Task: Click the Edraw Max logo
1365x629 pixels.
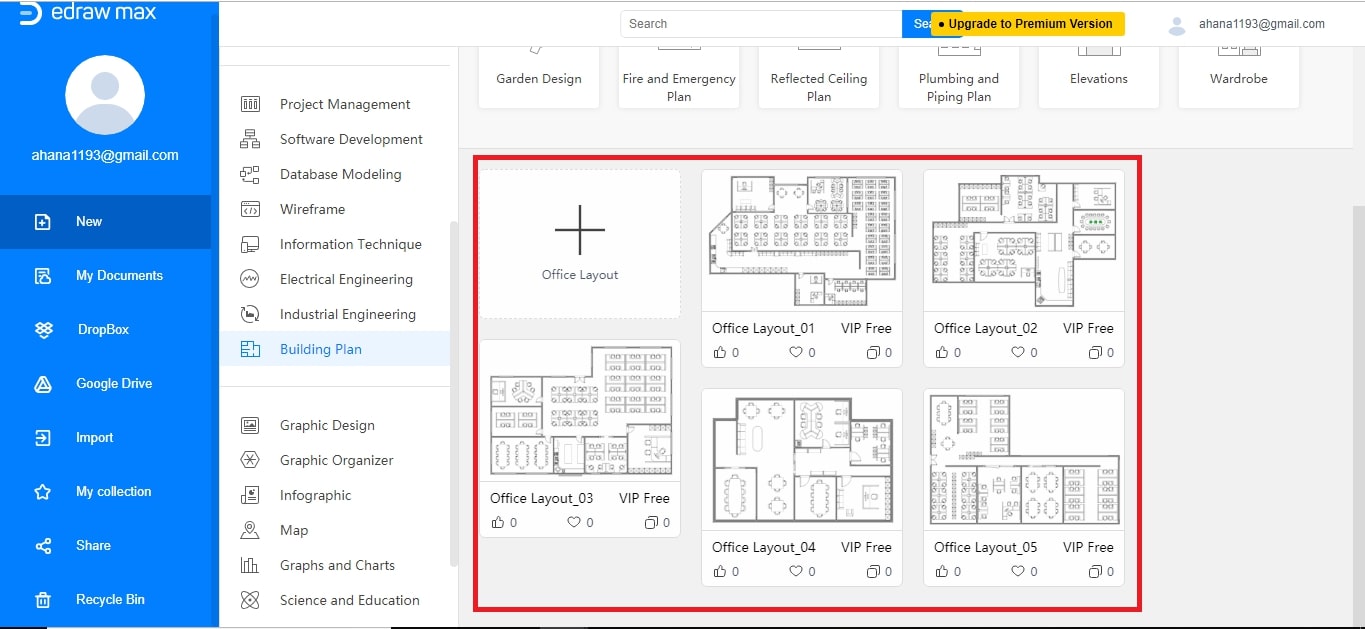Action: [x=85, y=12]
